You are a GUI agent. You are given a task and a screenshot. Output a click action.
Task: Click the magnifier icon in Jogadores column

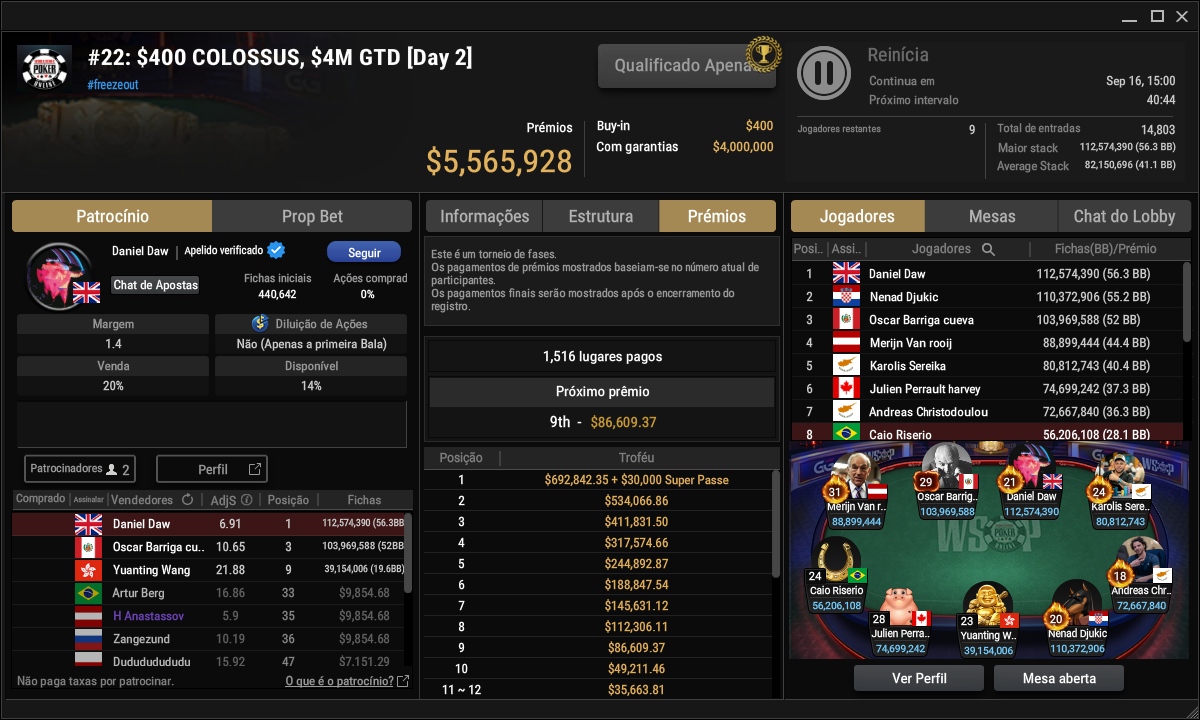(x=988, y=249)
